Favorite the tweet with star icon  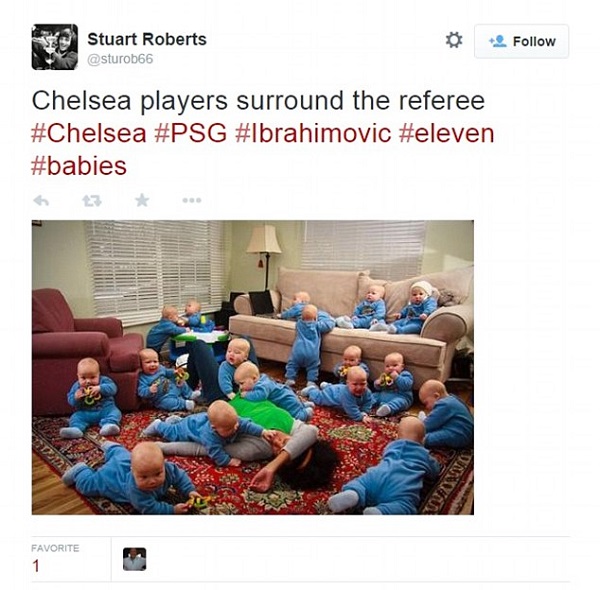click(142, 200)
